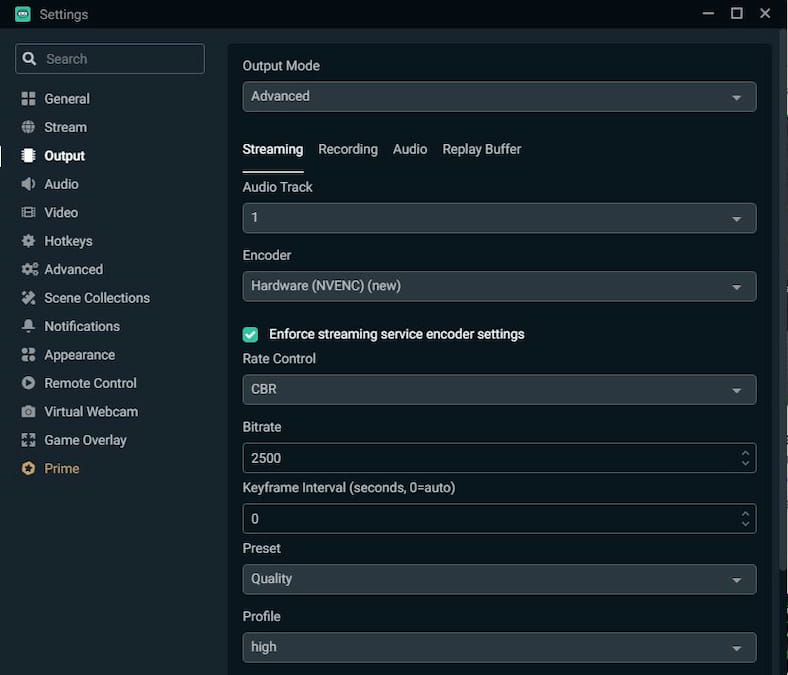The width and height of the screenshot is (788, 675).
Task: Expand the Preset Quality dropdown
Action: pyautogui.click(x=499, y=579)
